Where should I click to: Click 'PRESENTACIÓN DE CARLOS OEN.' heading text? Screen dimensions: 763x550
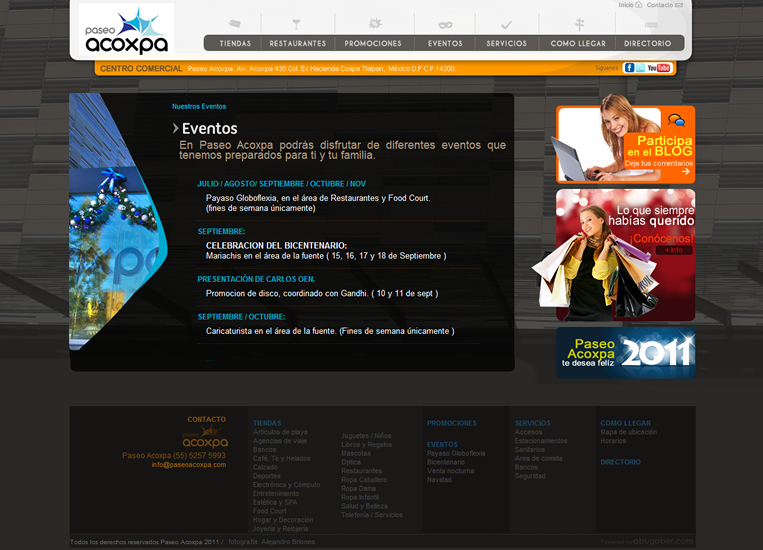pyautogui.click(x=256, y=279)
